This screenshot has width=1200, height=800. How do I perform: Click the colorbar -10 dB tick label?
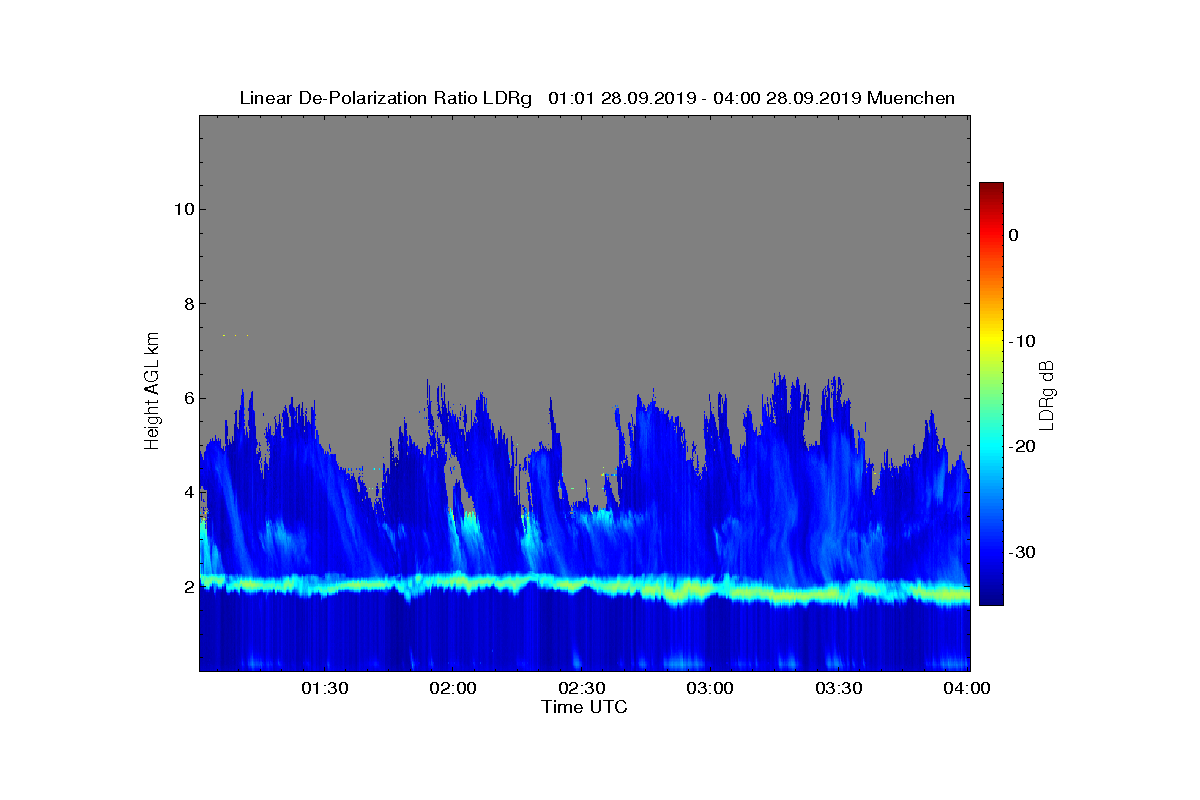pos(1021,341)
